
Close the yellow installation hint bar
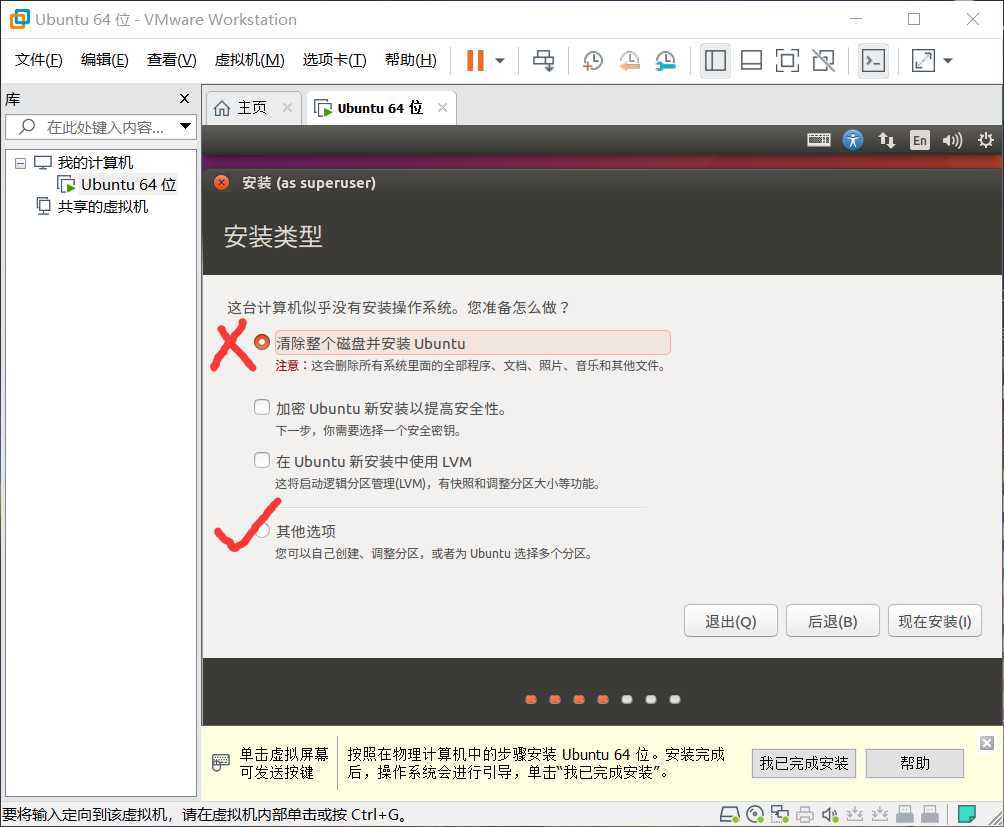(987, 743)
